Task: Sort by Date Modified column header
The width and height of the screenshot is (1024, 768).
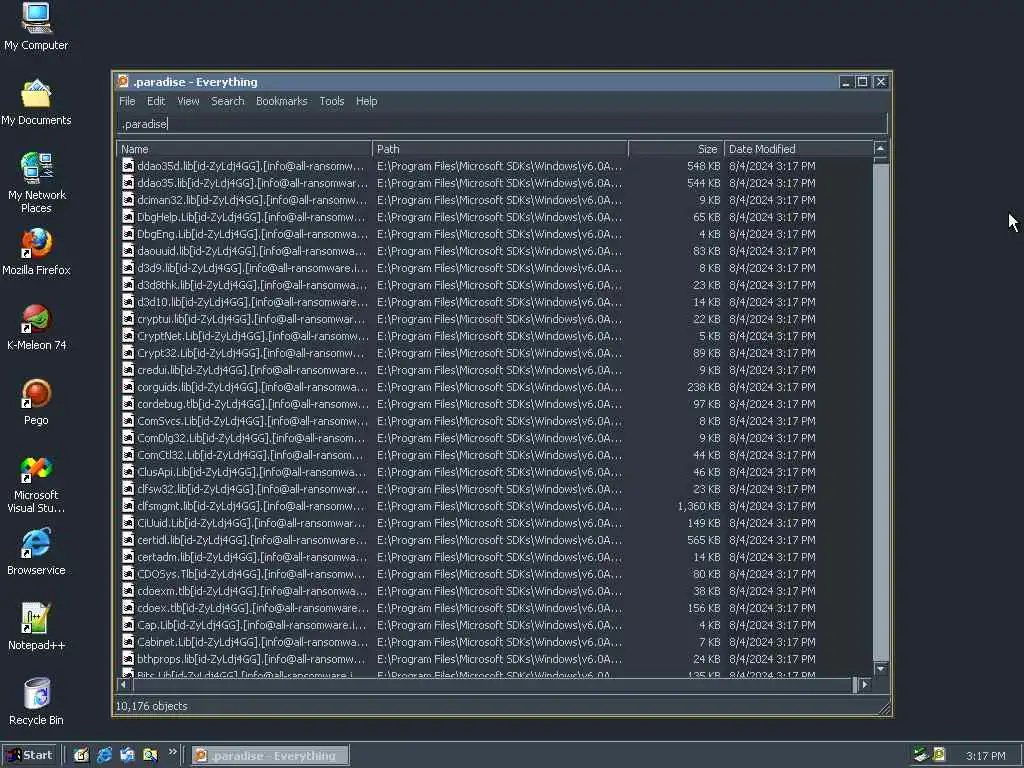Action: click(x=799, y=149)
